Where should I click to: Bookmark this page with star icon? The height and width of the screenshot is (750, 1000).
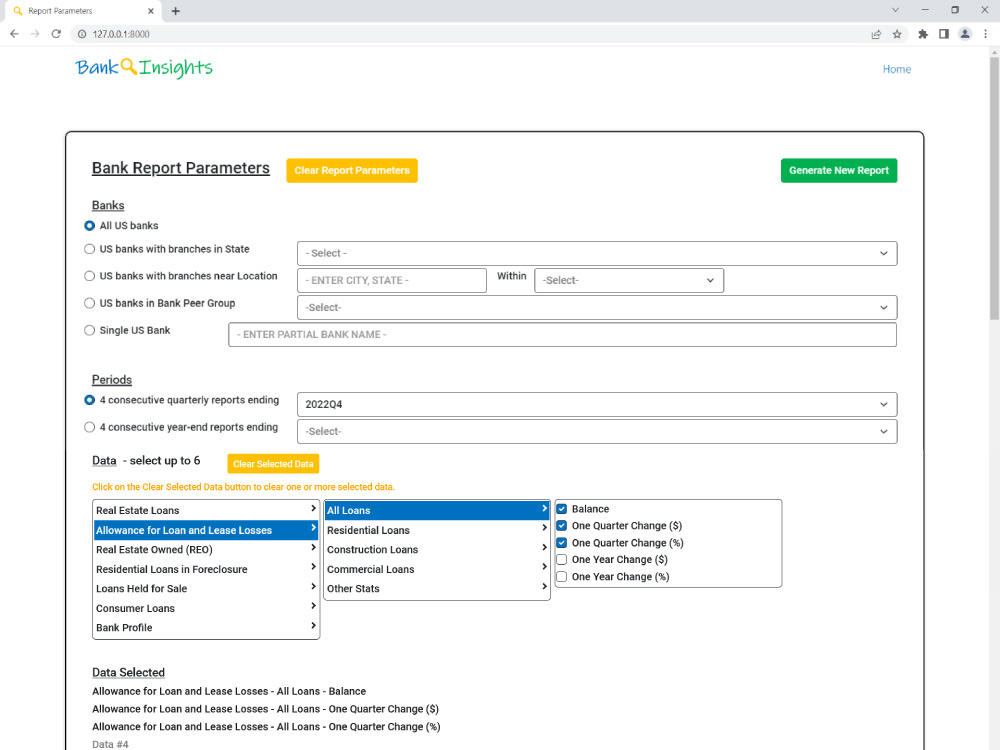(897, 34)
